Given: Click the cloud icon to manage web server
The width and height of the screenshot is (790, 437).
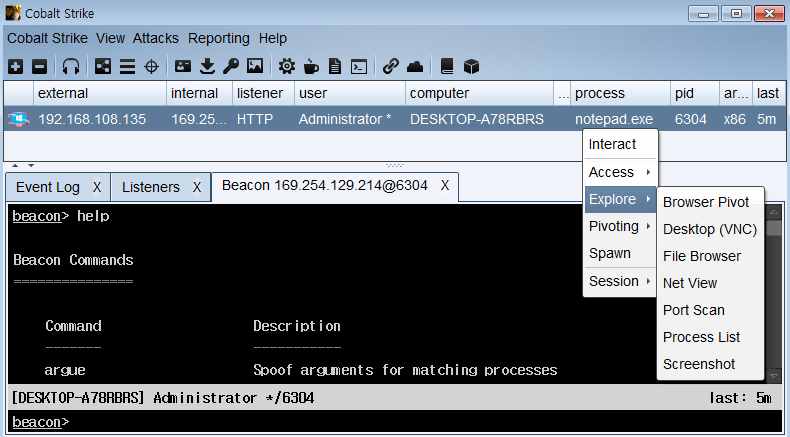Looking at the screenshot, I should click(415, 66).
